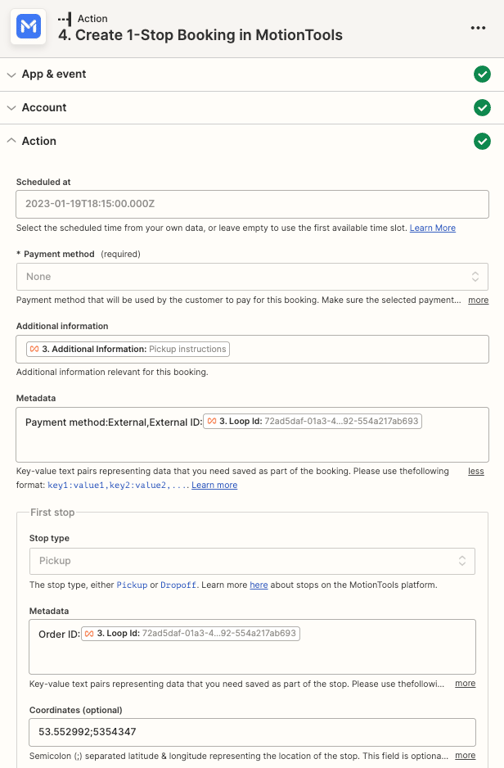Click the 'Scheduled at' label

point(44,182)
